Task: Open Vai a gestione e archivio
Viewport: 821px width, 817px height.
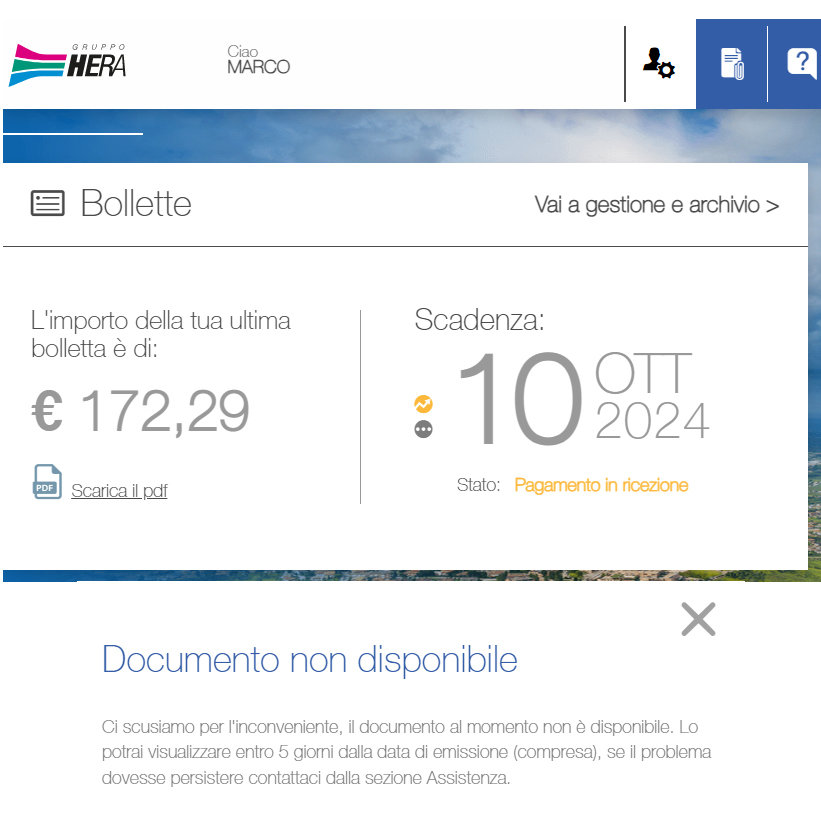Action: point(656,205)
